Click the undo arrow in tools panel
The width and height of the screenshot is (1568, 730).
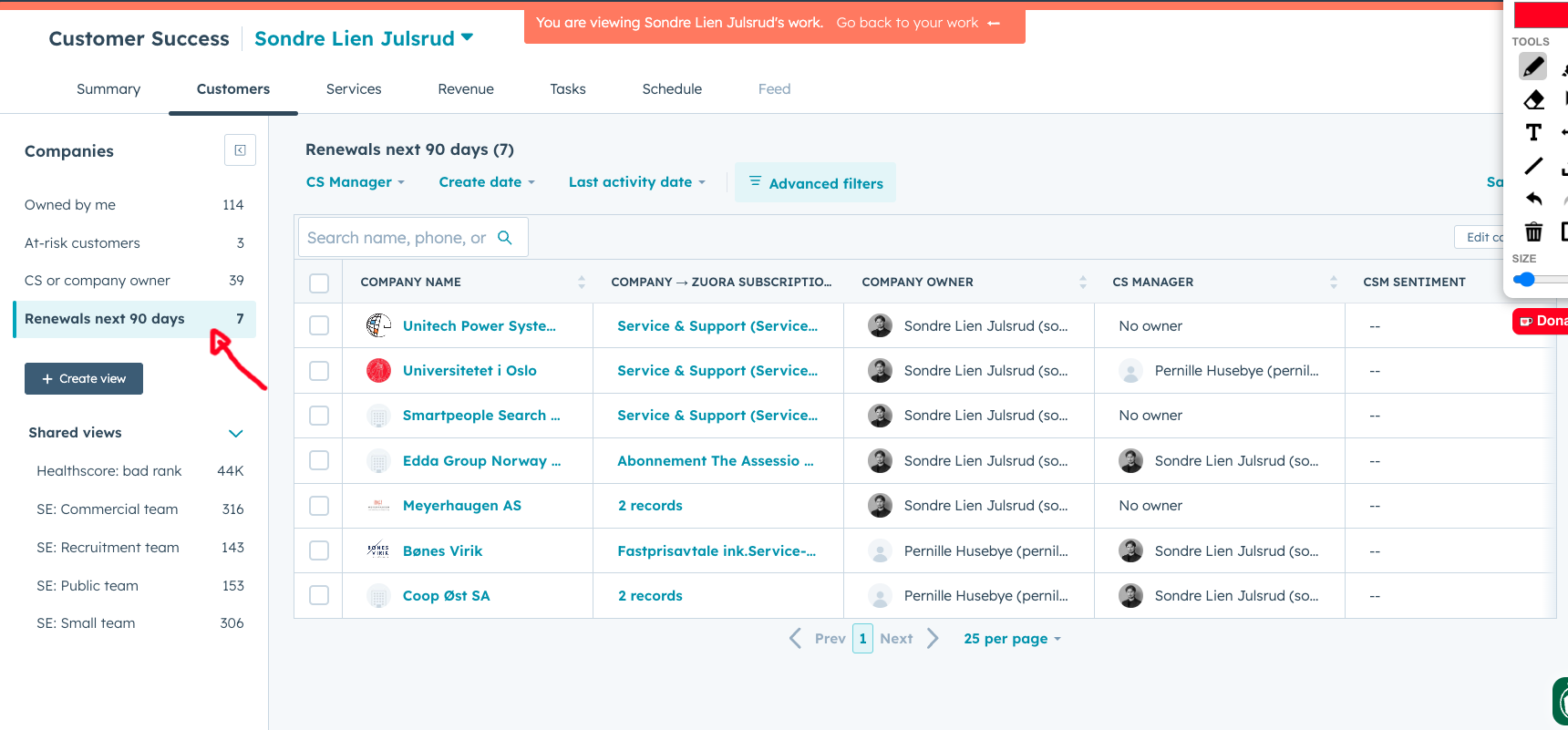point(1533,199)
